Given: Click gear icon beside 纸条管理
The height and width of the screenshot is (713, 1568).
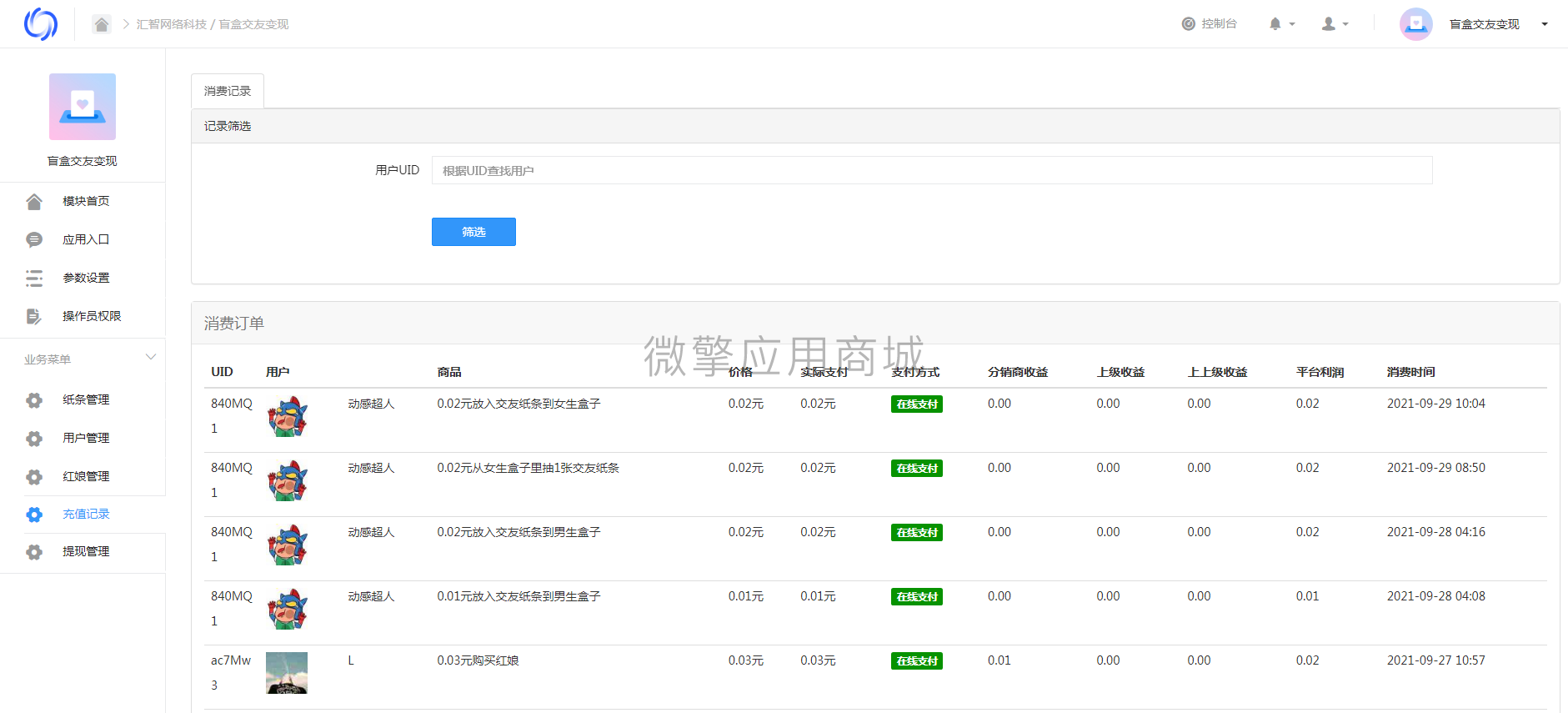Looking at the screenshot, I should 34,400.
